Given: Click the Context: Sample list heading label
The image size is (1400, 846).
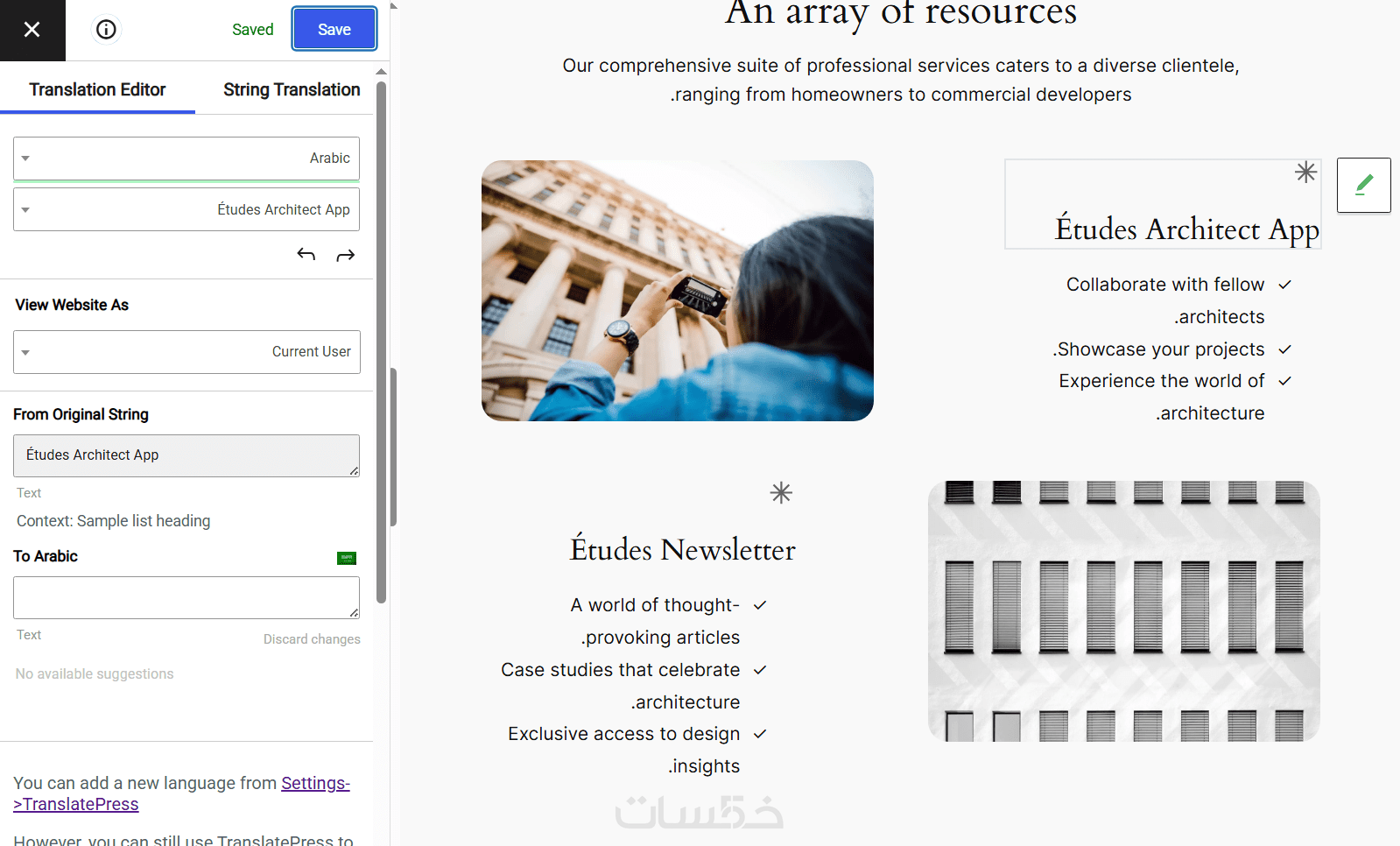Looking at the screenshot, I should click(x=114, y=521).
